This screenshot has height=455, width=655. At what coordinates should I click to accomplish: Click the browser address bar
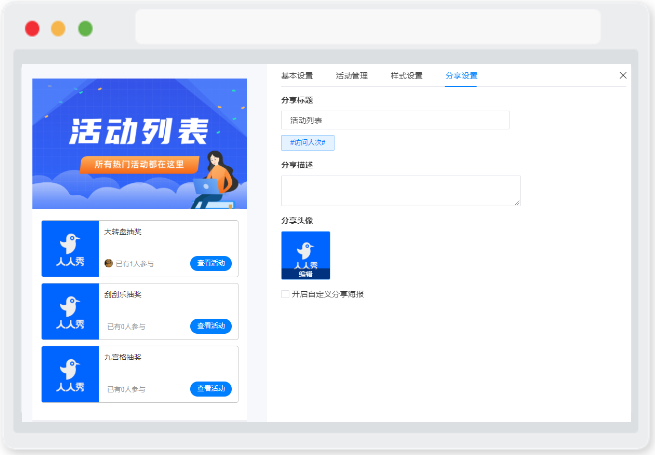[x=368, y=27]
